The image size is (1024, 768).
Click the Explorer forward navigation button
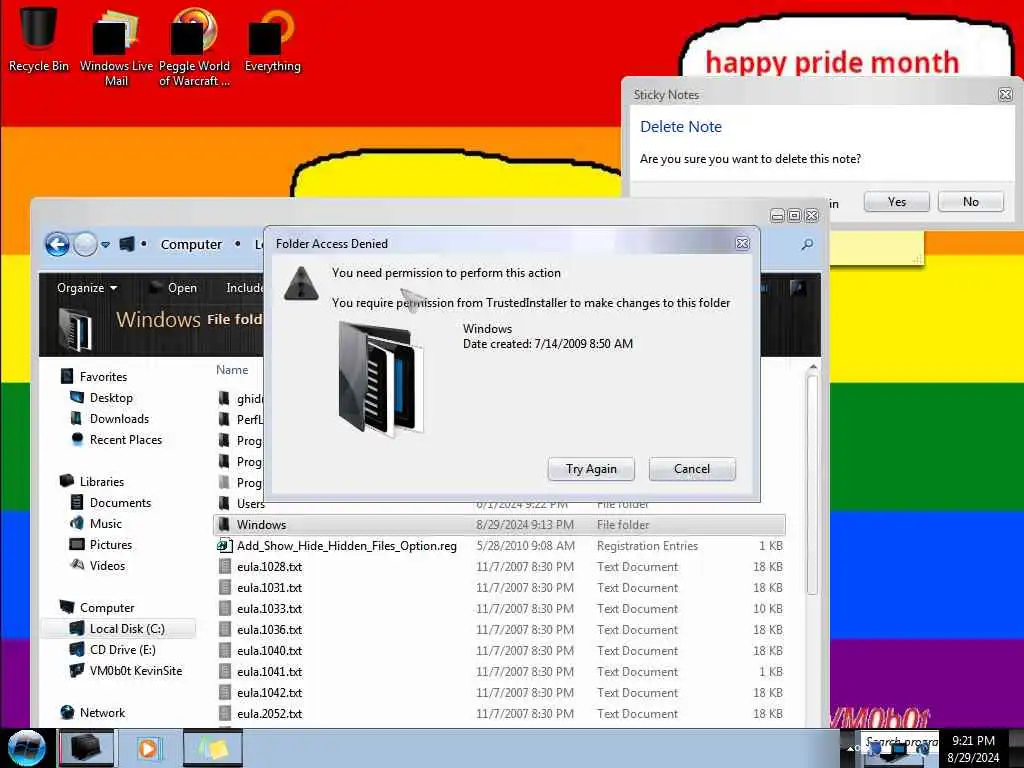pos(85,245)
